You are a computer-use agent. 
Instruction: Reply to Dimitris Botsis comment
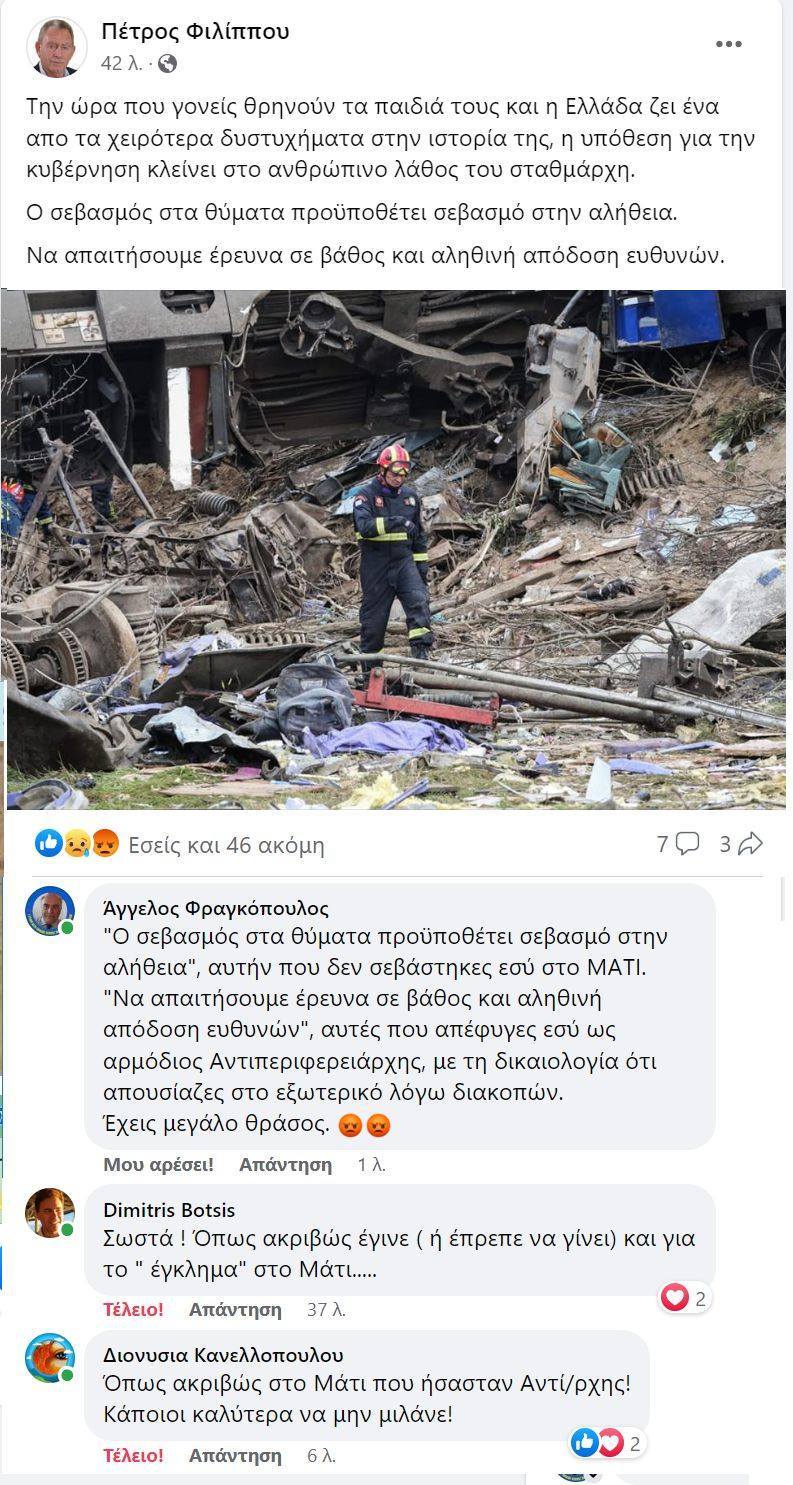tap(235, 1309)
